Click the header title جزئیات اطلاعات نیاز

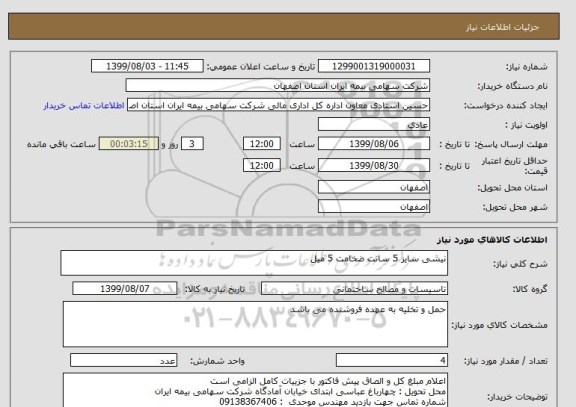(502, 28)
